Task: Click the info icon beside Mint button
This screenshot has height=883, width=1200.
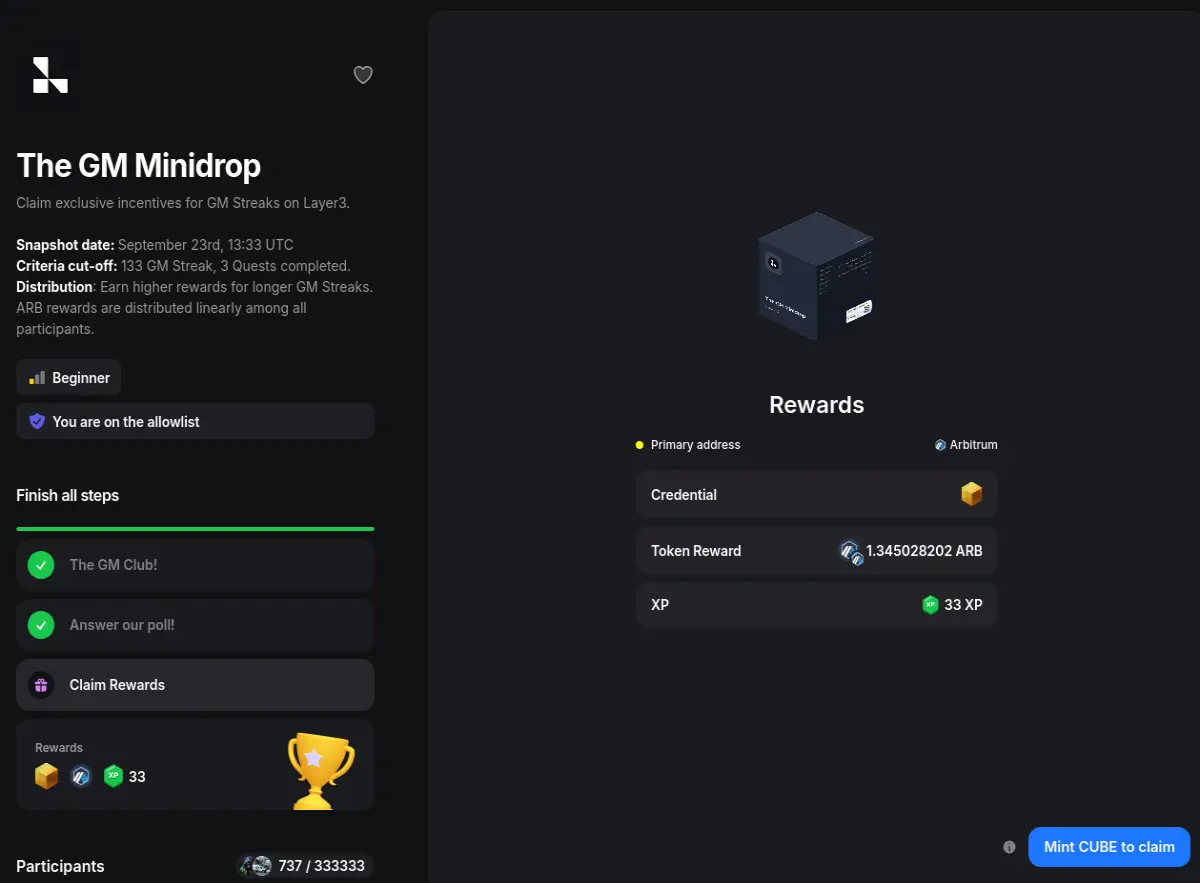Action: coord(1009,847)
